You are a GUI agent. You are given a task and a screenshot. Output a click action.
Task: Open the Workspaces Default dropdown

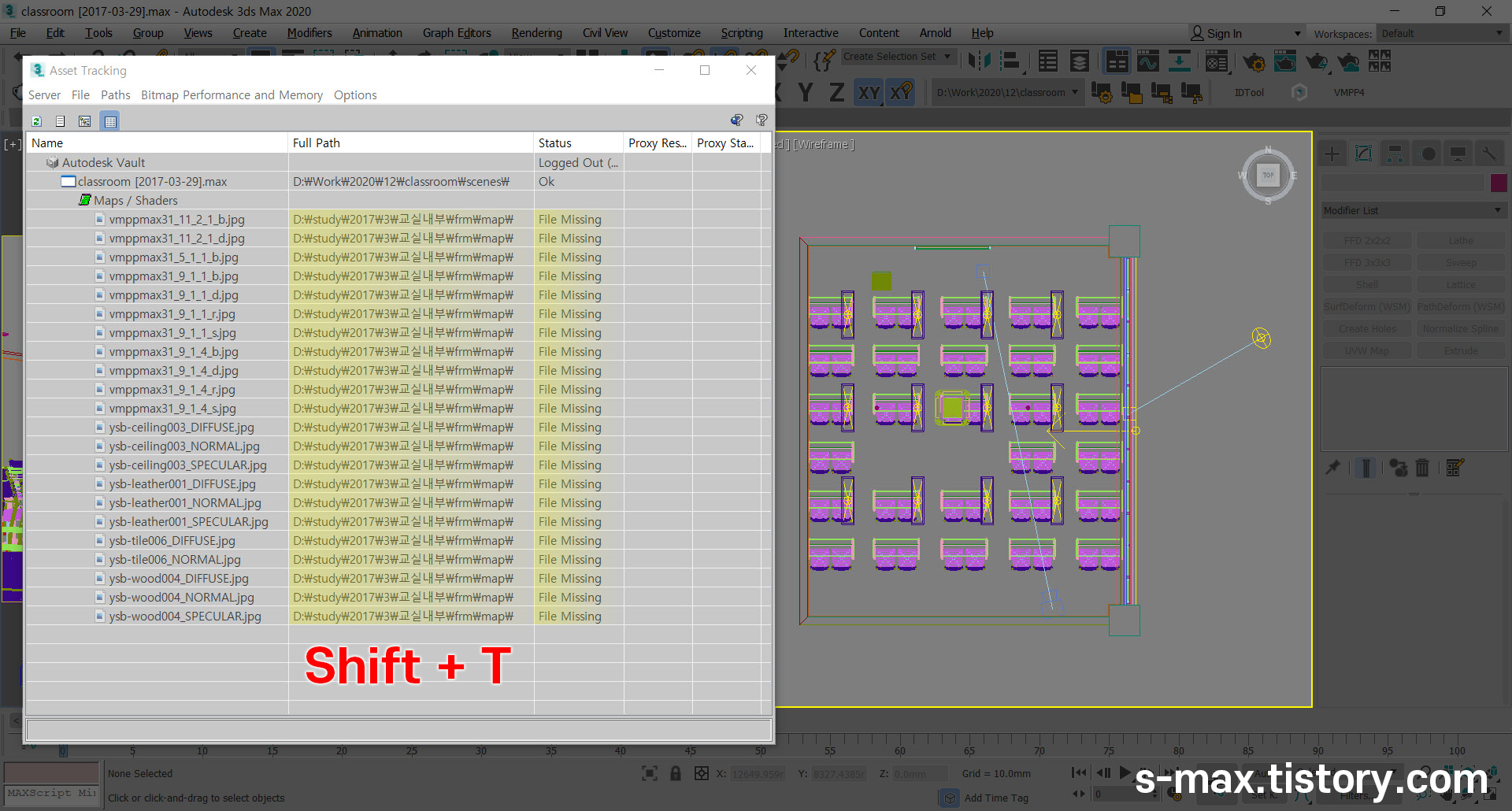(x=1441, y=33)
